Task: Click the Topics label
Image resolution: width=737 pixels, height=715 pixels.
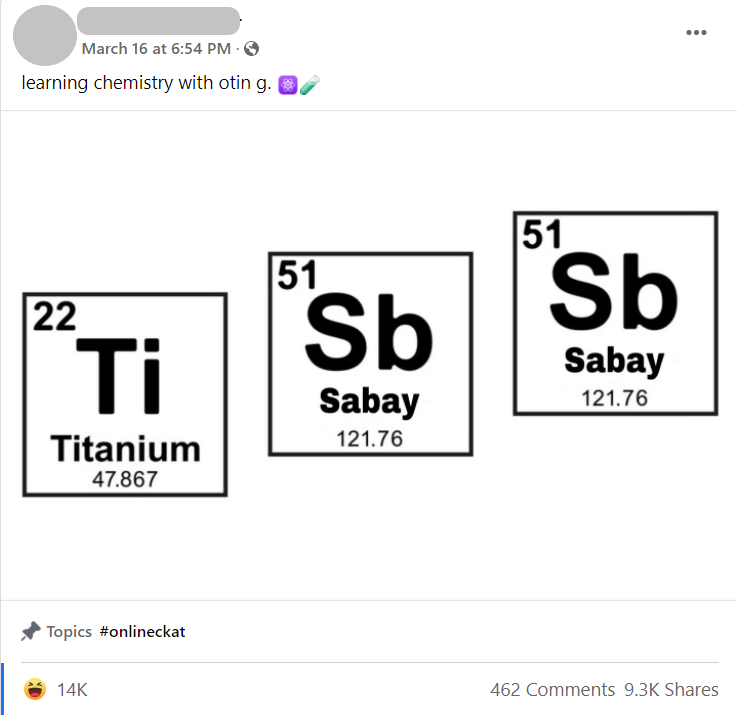Action: [x=69, y=631]
